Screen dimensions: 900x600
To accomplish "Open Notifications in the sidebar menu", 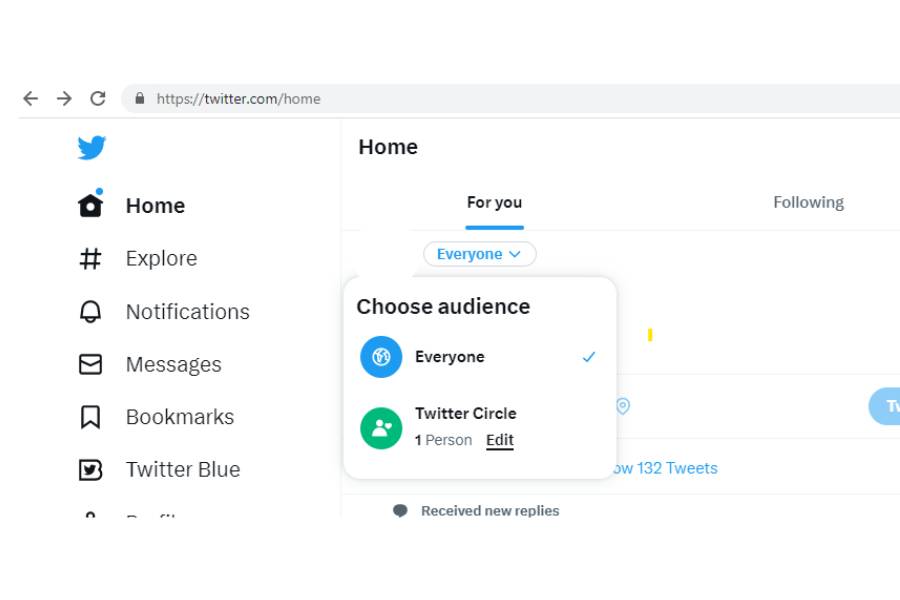I will (188, 312).
